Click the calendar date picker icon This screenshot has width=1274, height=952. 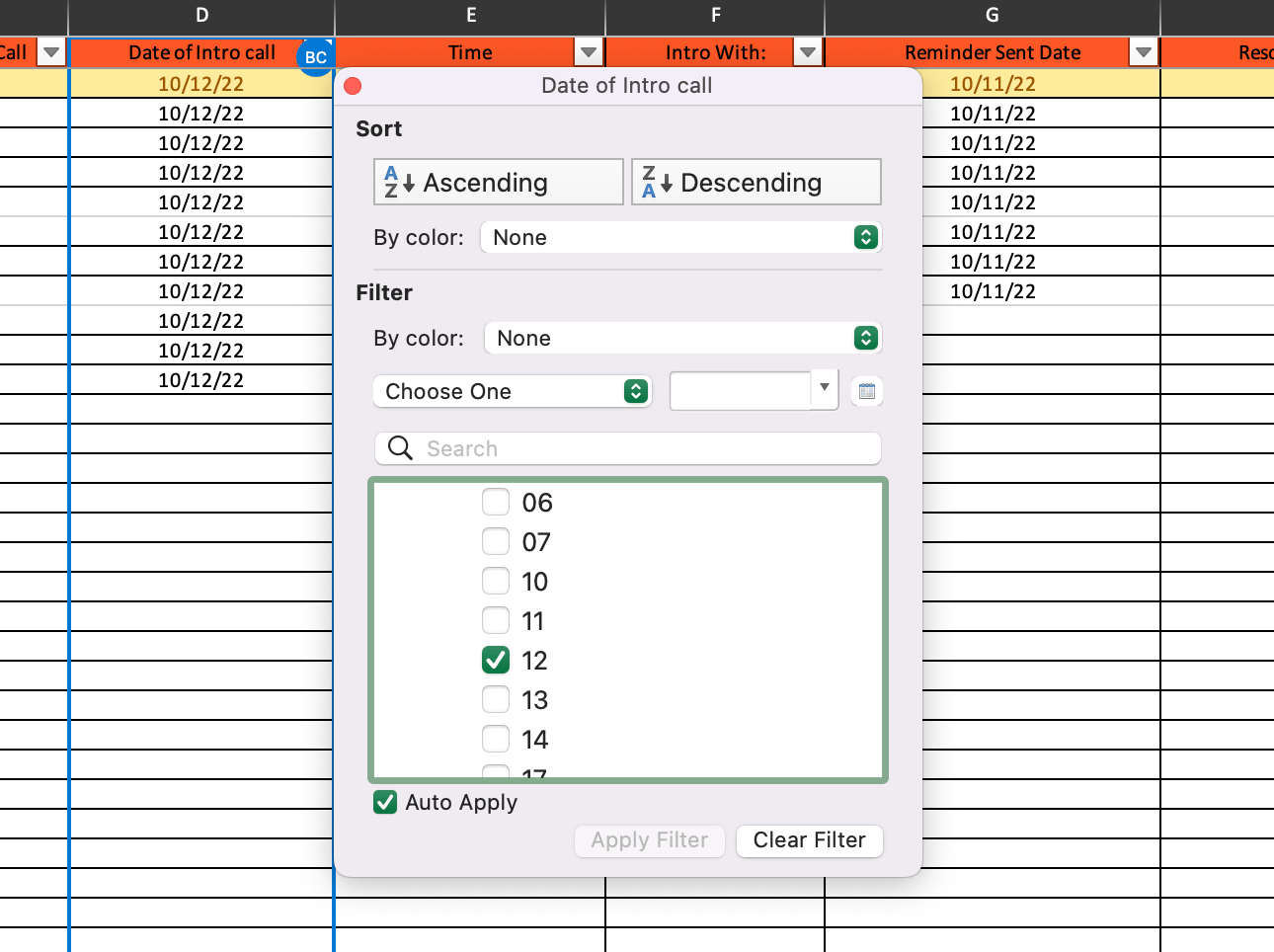pyautogui.click(x=866, y=391)
